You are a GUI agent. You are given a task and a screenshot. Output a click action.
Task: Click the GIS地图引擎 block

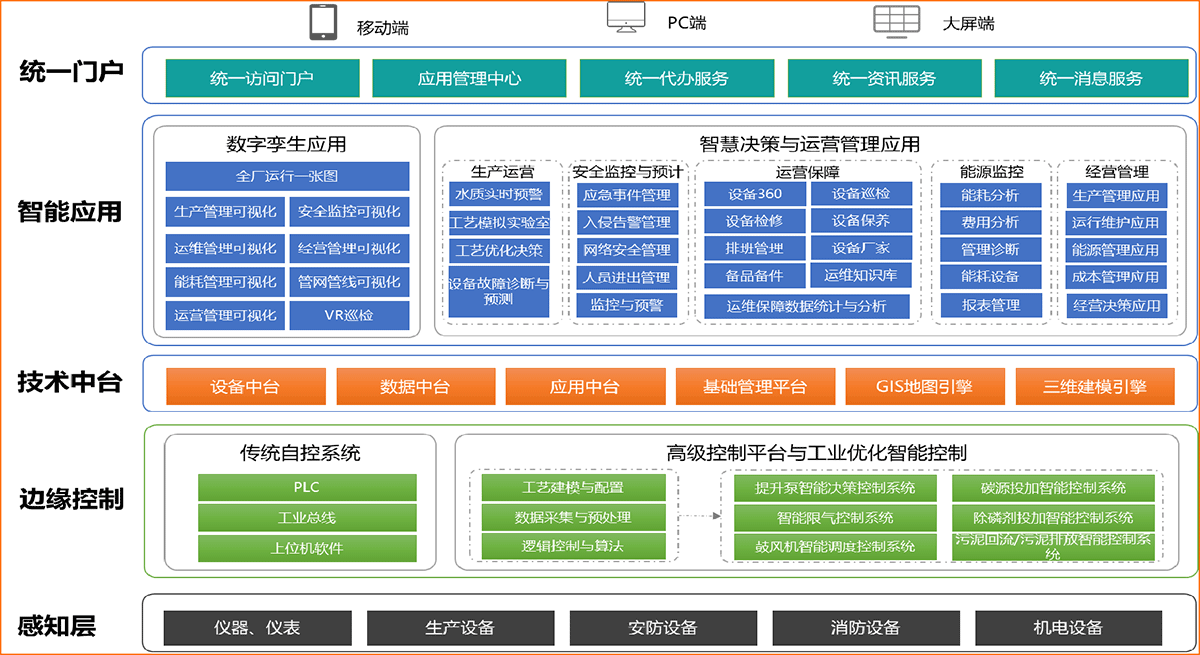coord(924,386)
